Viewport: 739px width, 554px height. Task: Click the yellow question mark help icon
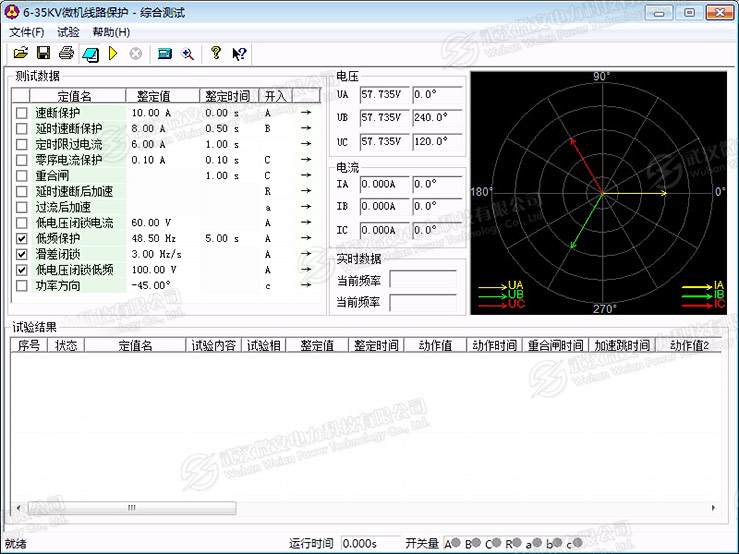click(x=215, y=53)
